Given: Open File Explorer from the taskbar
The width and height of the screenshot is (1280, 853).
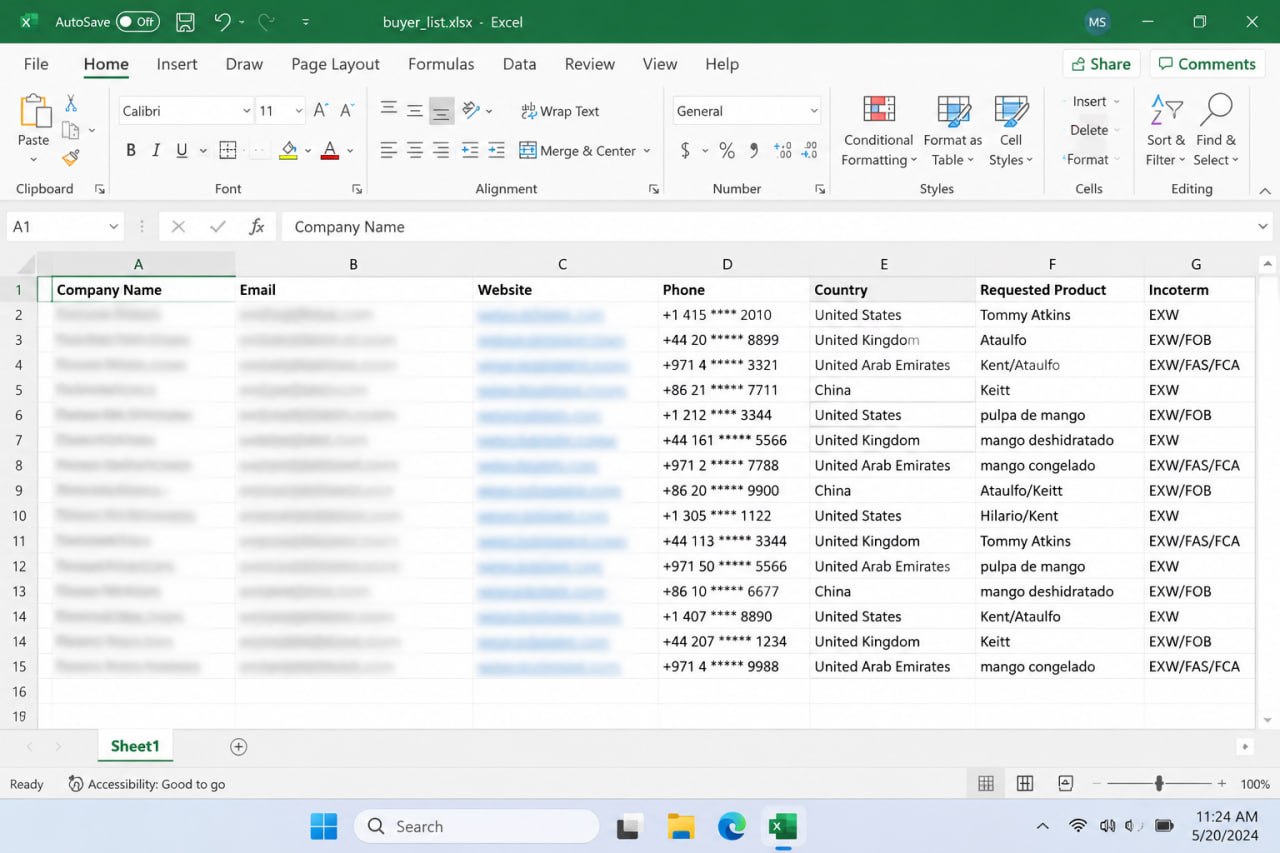Looking at the screenshot, I should [x=681, y=827].
